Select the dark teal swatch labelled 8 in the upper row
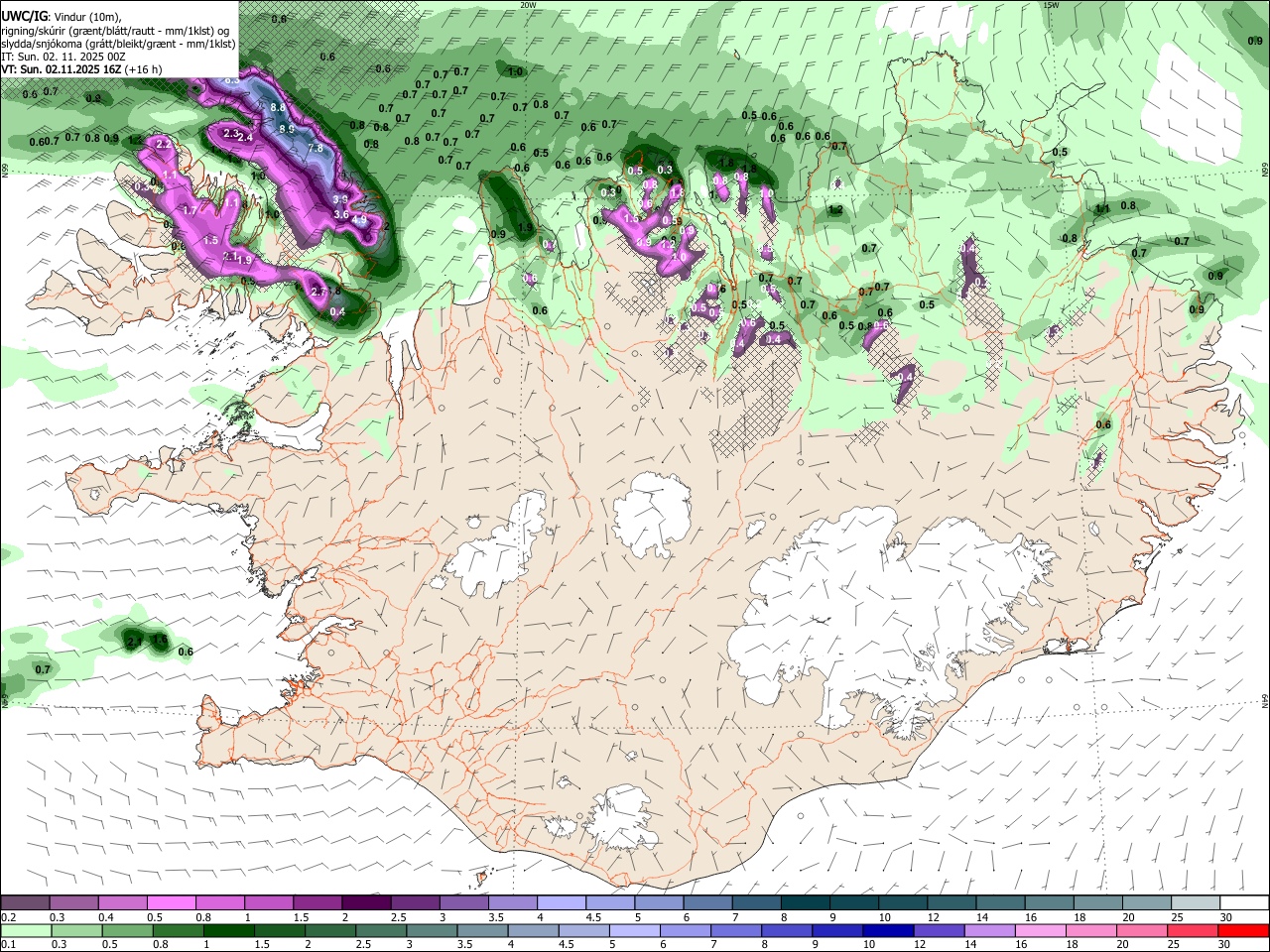This screenshot has width=1270, height=952. coord(806,903)
